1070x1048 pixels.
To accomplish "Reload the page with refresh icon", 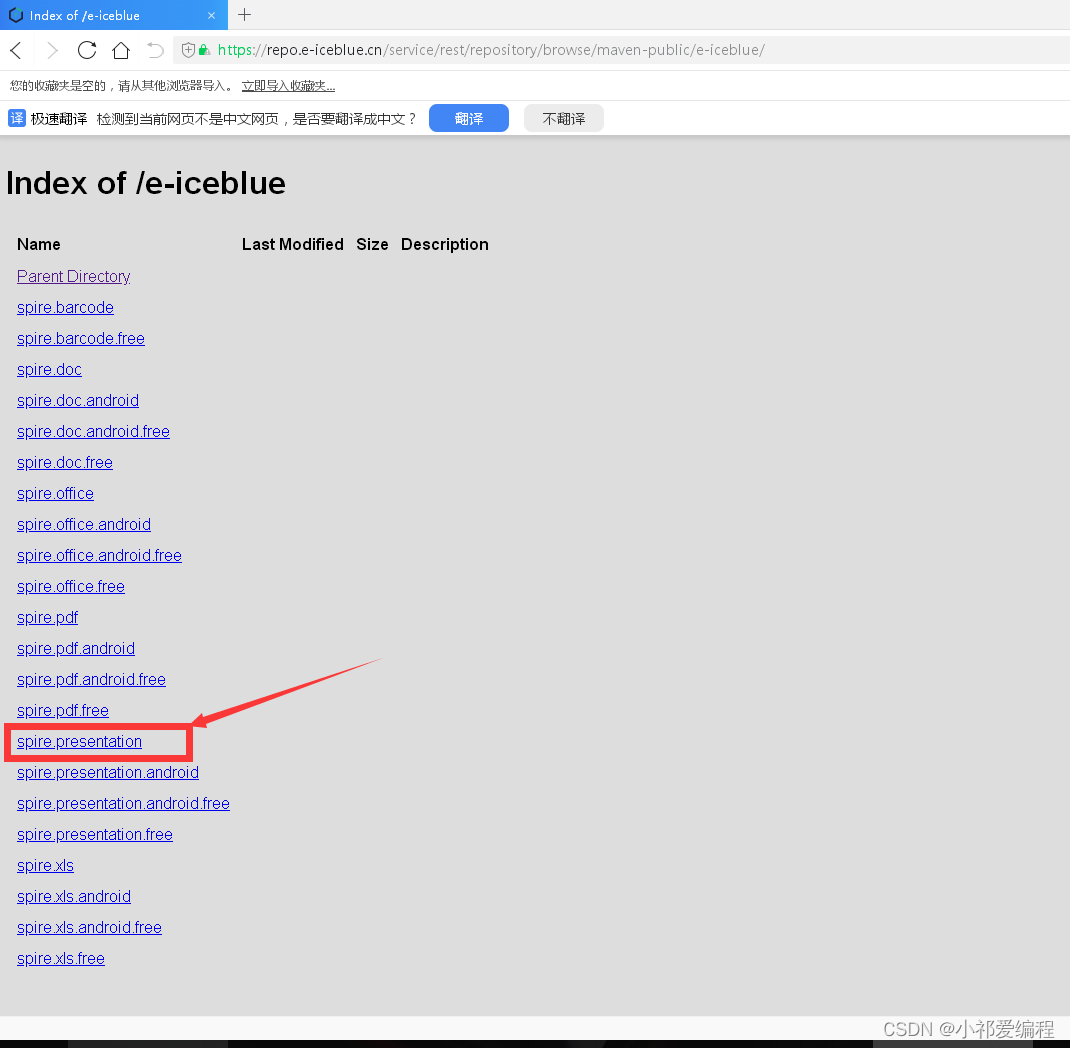I will [x=87, y=50].
